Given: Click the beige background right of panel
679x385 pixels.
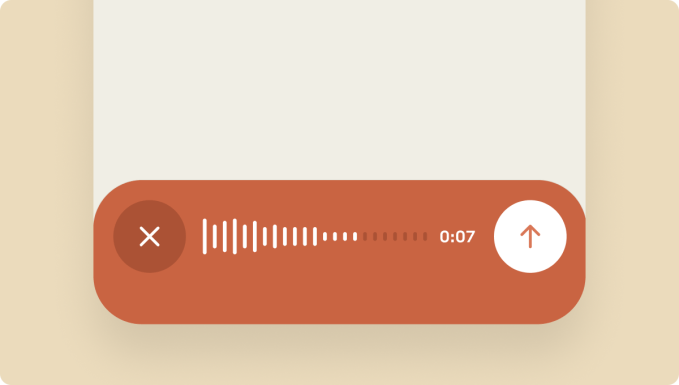Looking at the screenshot, I should tap(632, 192).
